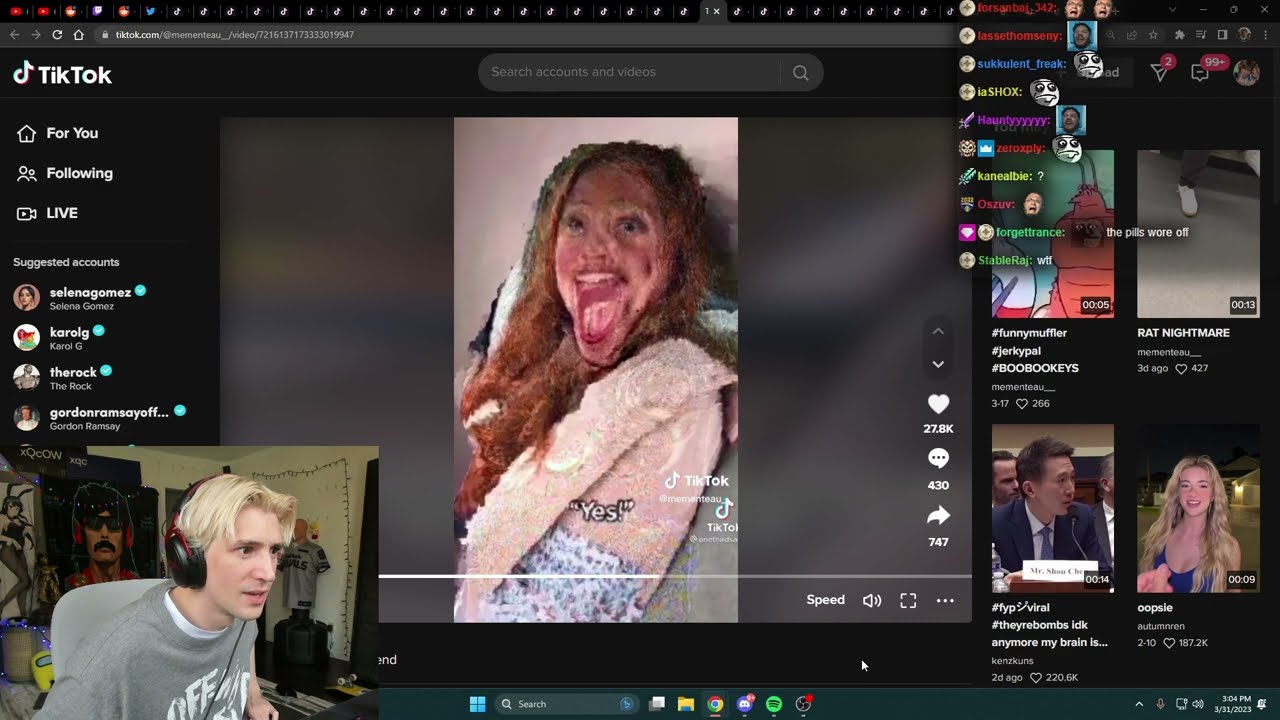Image resolution: width=1280 pixels, height=720 pixels.
Task: Like the video with the heart icon
Action: pos(938,404)
